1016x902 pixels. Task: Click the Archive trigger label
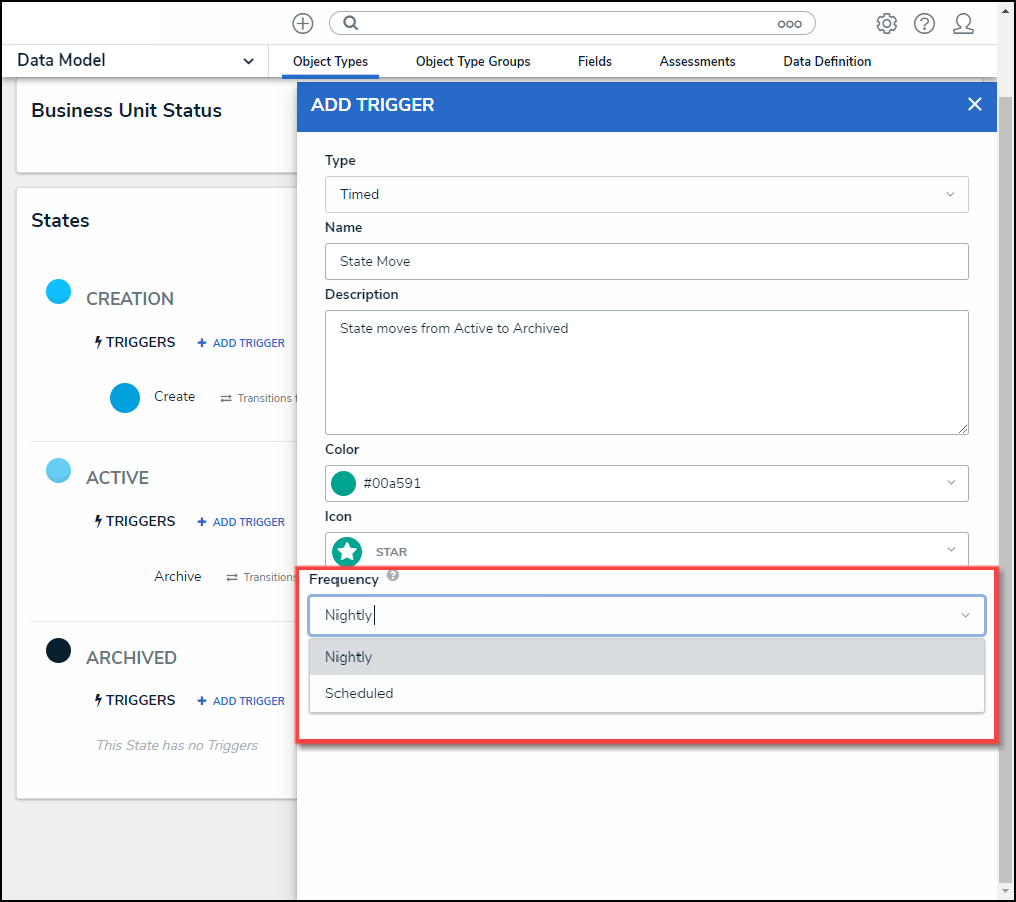click(x=178, y=577)
